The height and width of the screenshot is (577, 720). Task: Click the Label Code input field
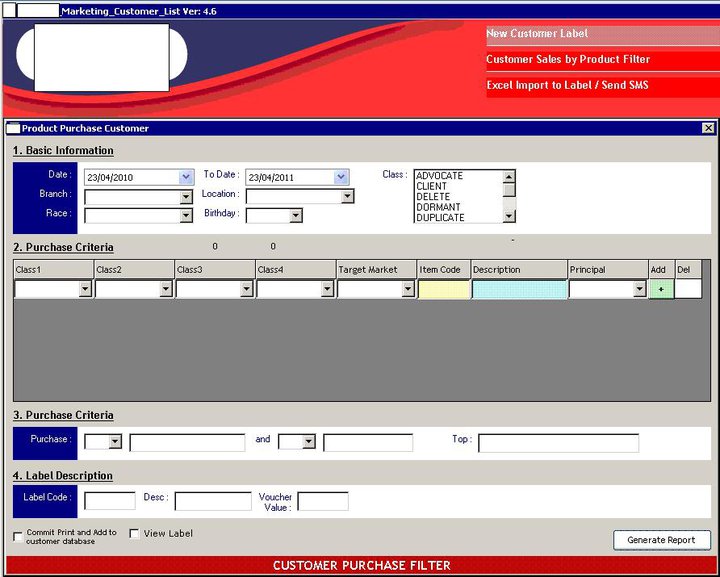pyautogui.click(x=110, y=501)
